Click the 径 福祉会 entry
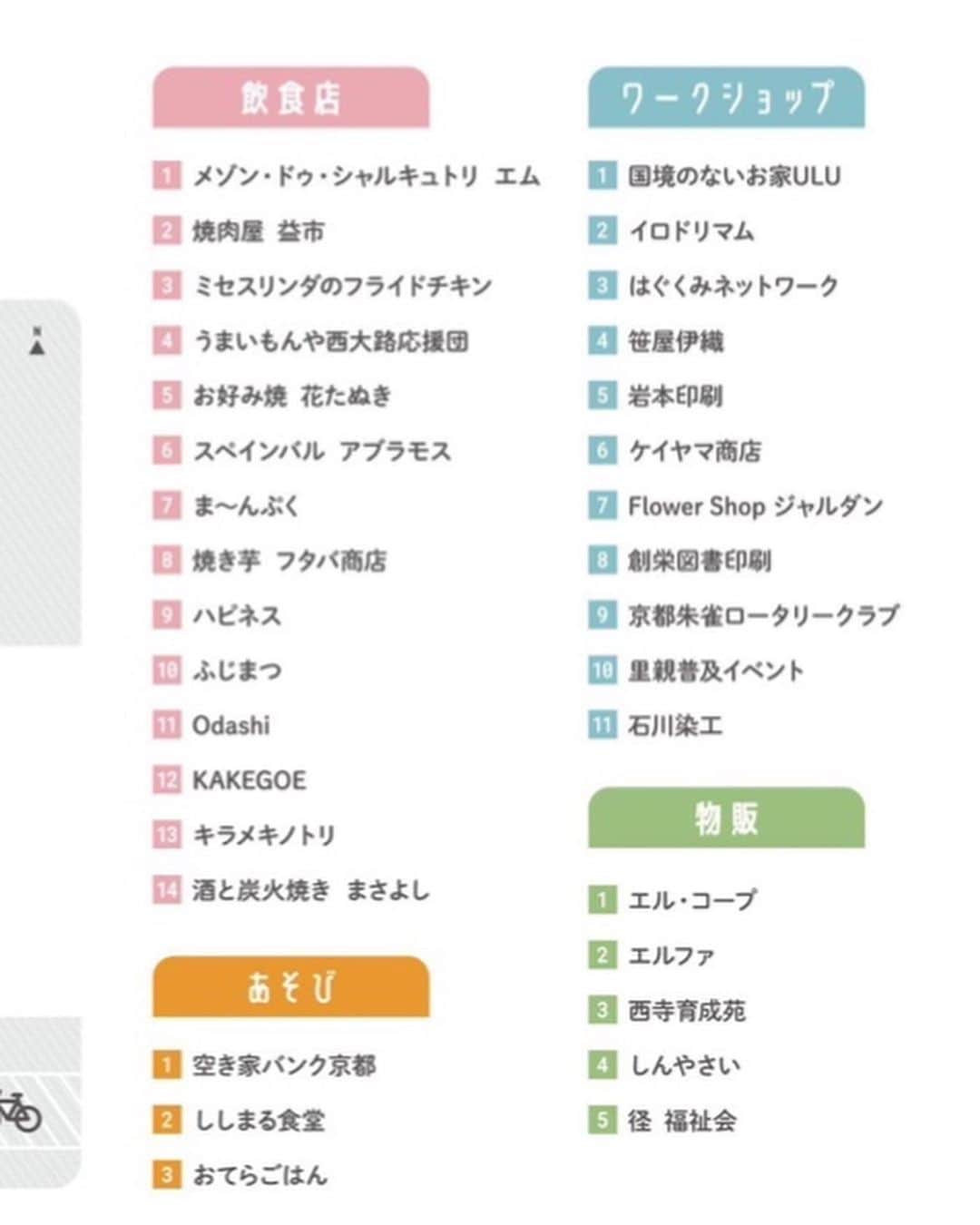Screen dimensions: 980x1225 (x=682, y=1120)
